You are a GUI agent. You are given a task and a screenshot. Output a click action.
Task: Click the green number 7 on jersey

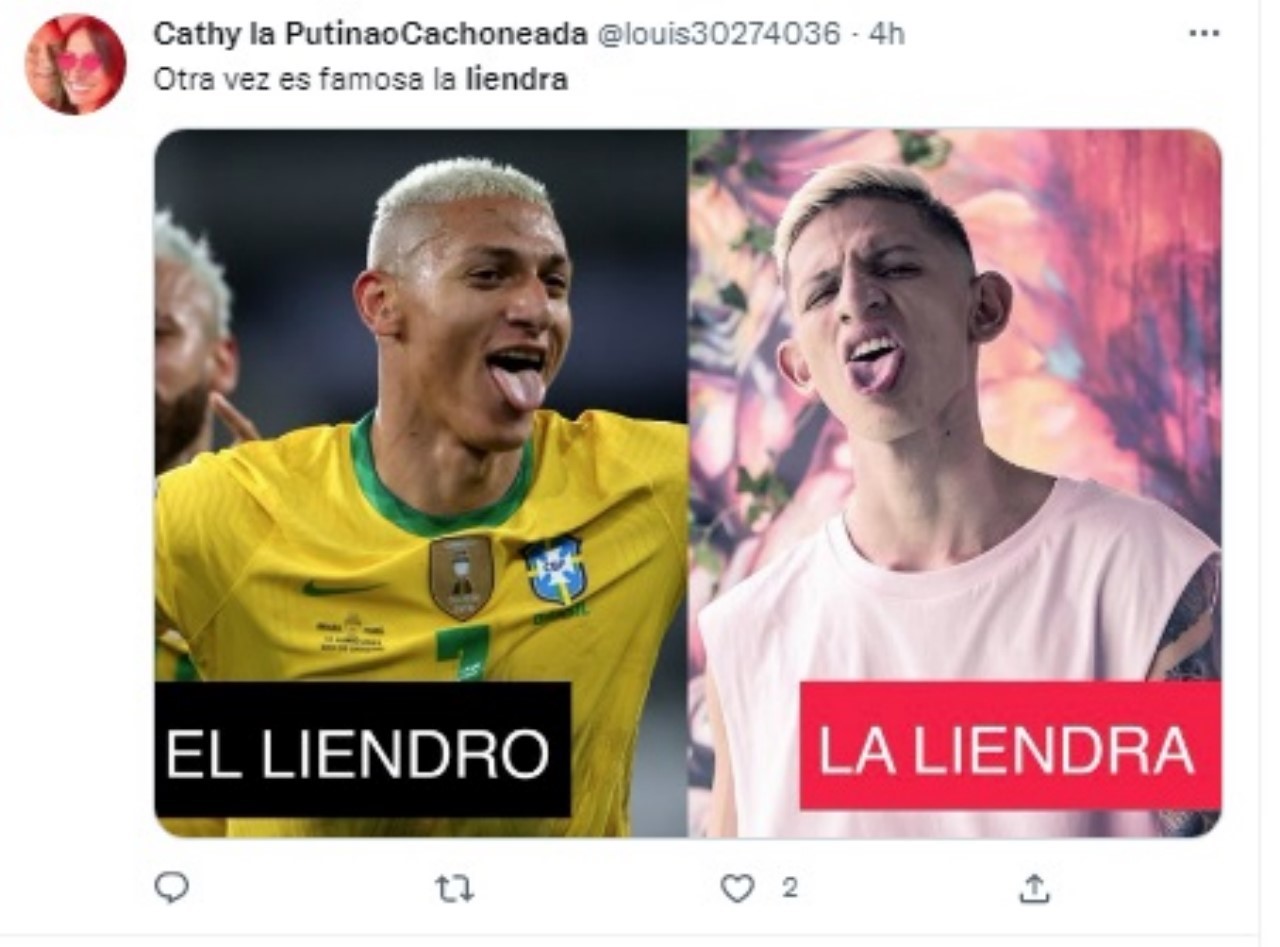(x=462, y=651)
